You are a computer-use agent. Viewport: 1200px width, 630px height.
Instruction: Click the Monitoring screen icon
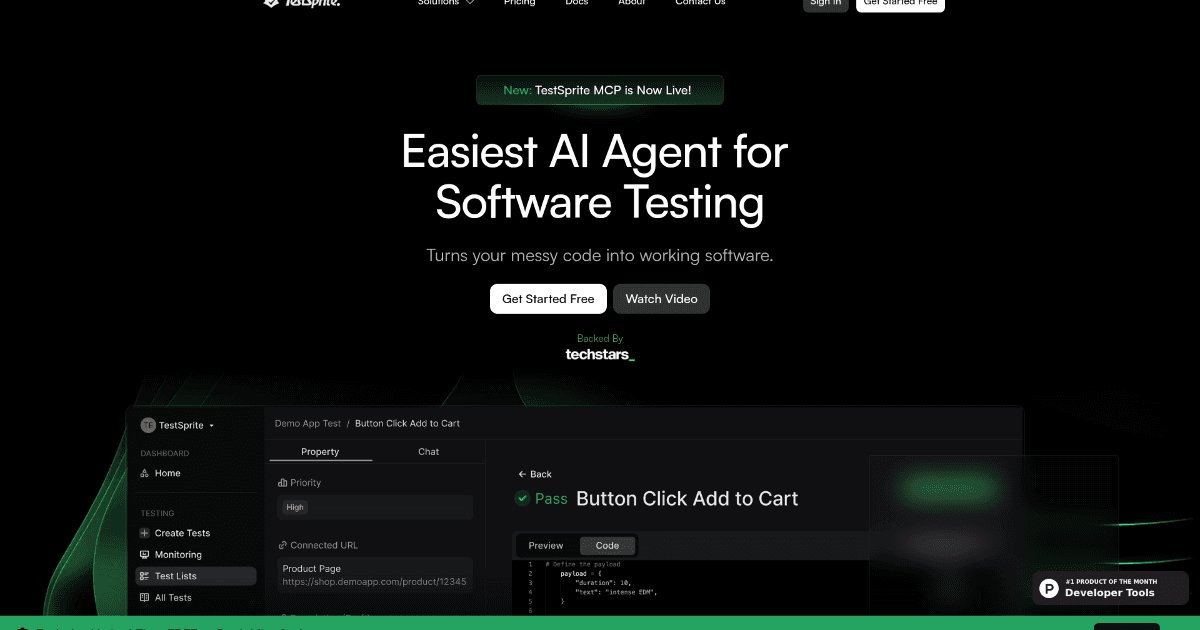145,554
